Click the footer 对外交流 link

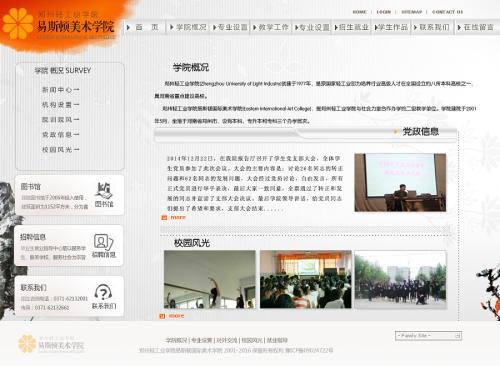227,340
